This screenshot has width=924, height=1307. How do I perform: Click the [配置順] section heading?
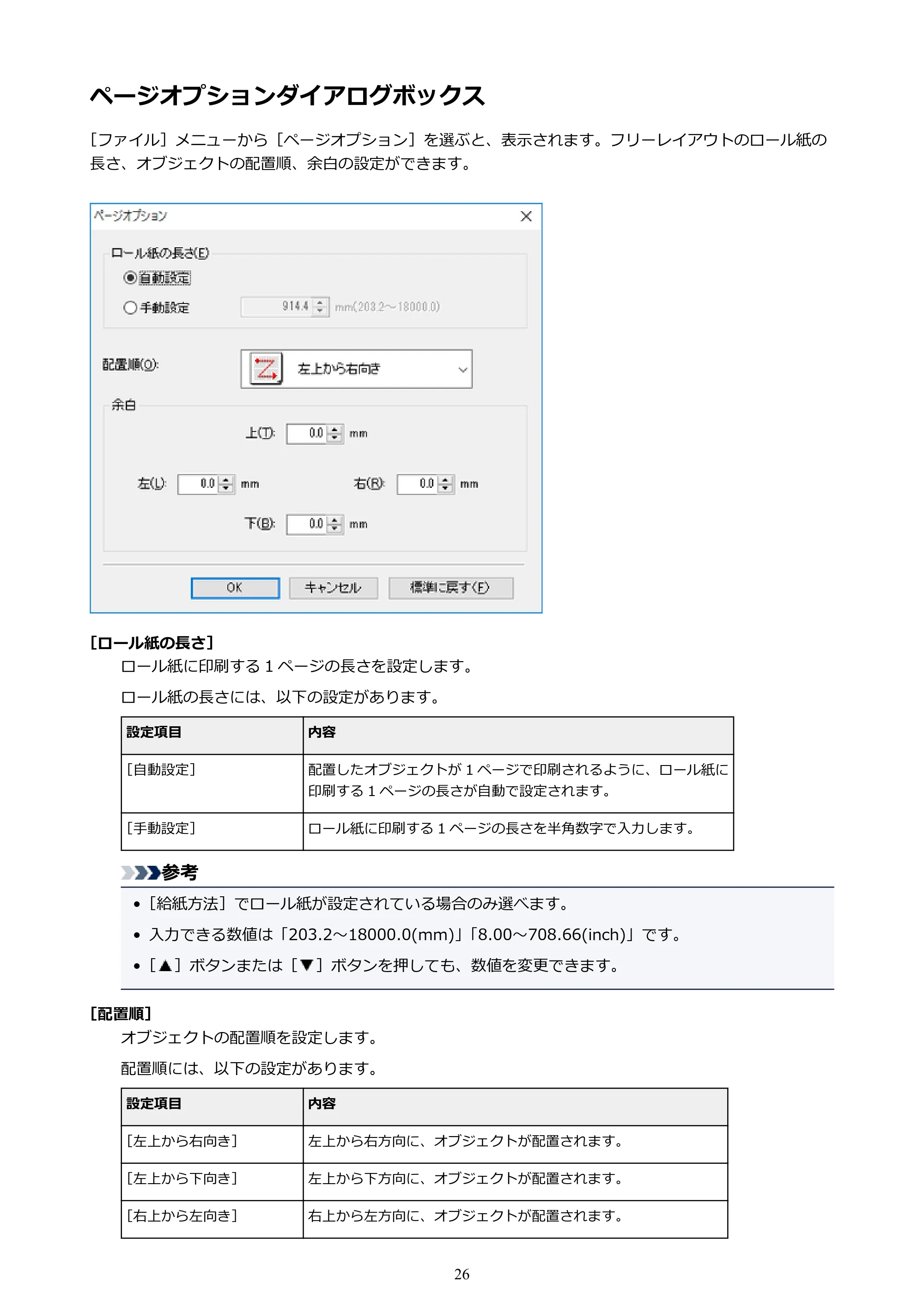pyautogui.click(x=121, y=1013)
